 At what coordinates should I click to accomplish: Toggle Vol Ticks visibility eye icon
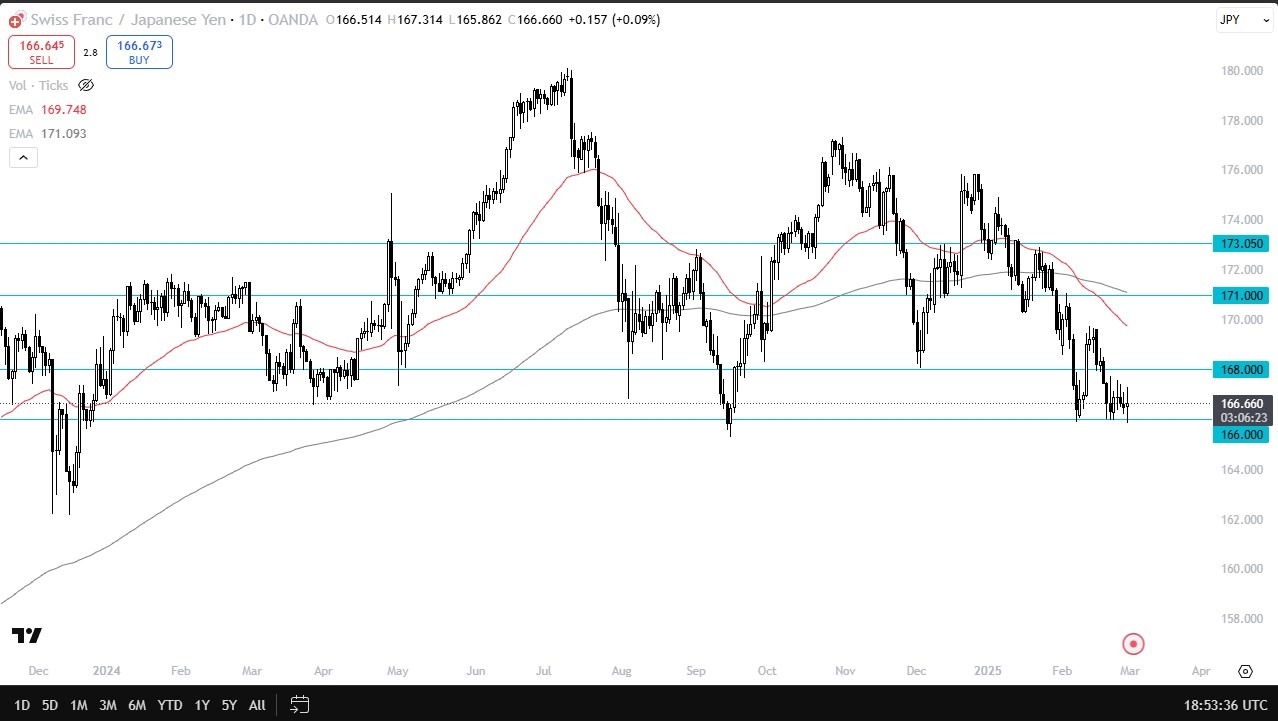tap(86, 86)
